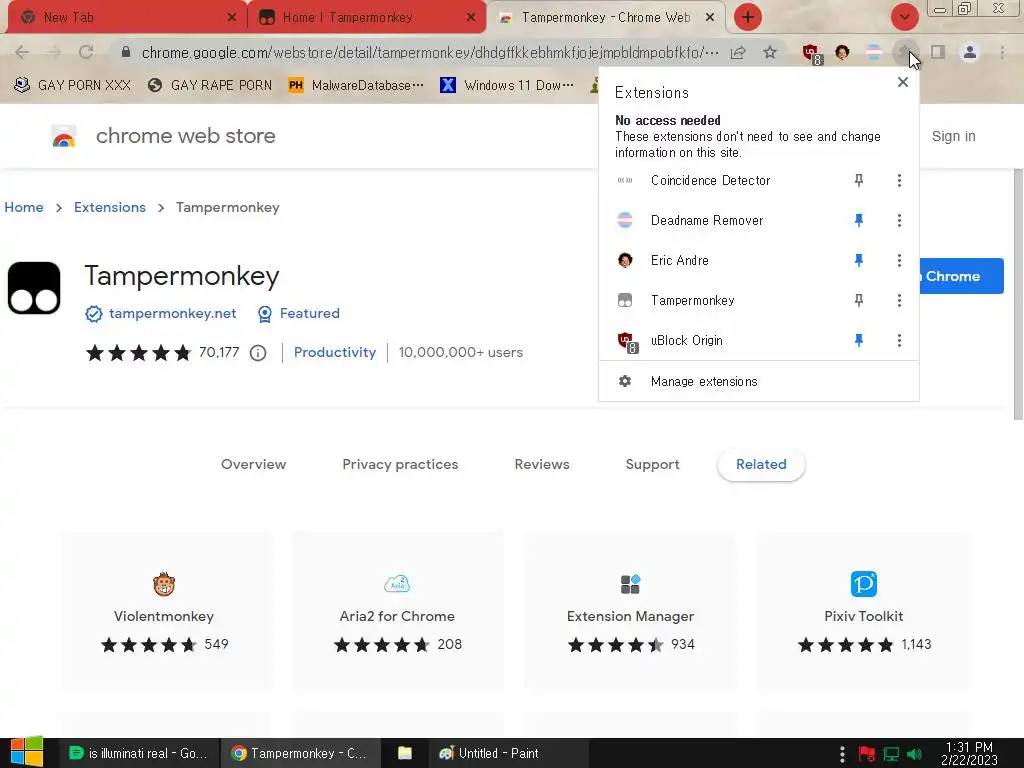Open more options for Coincidence Detector
1024x768 pixels.
(x=899, y=180)
